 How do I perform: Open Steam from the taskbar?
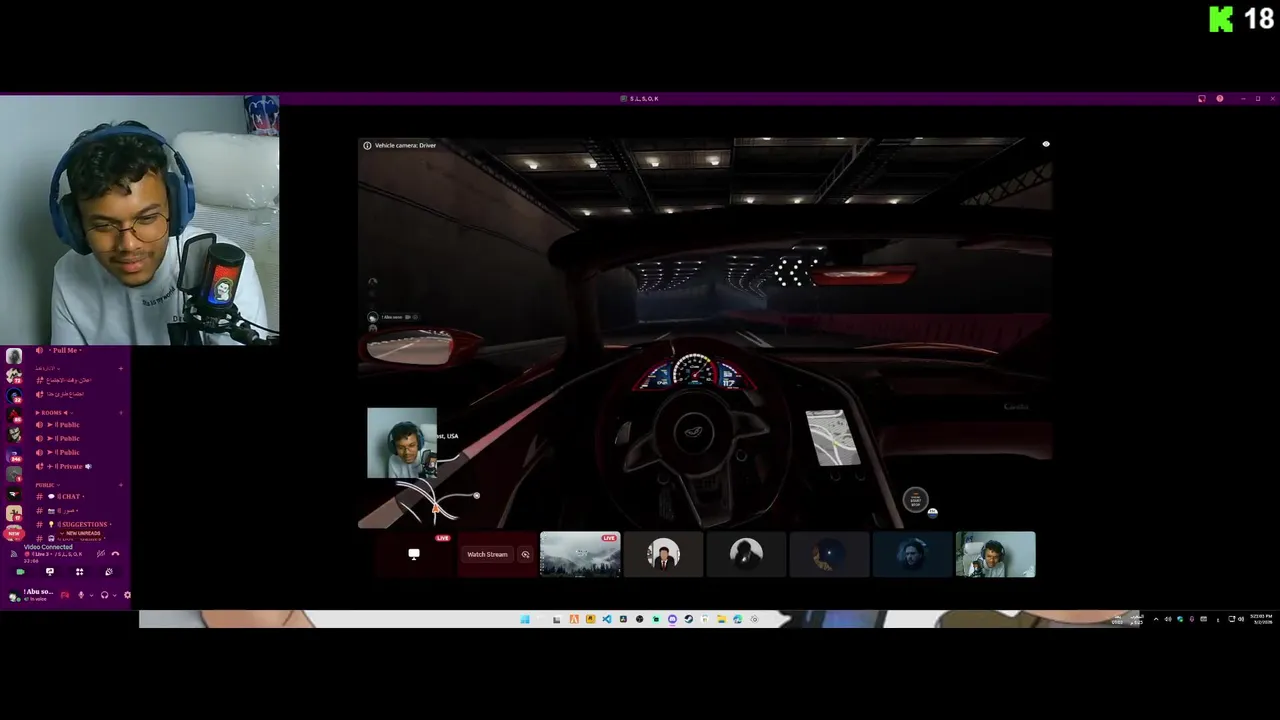coord(689,619)
